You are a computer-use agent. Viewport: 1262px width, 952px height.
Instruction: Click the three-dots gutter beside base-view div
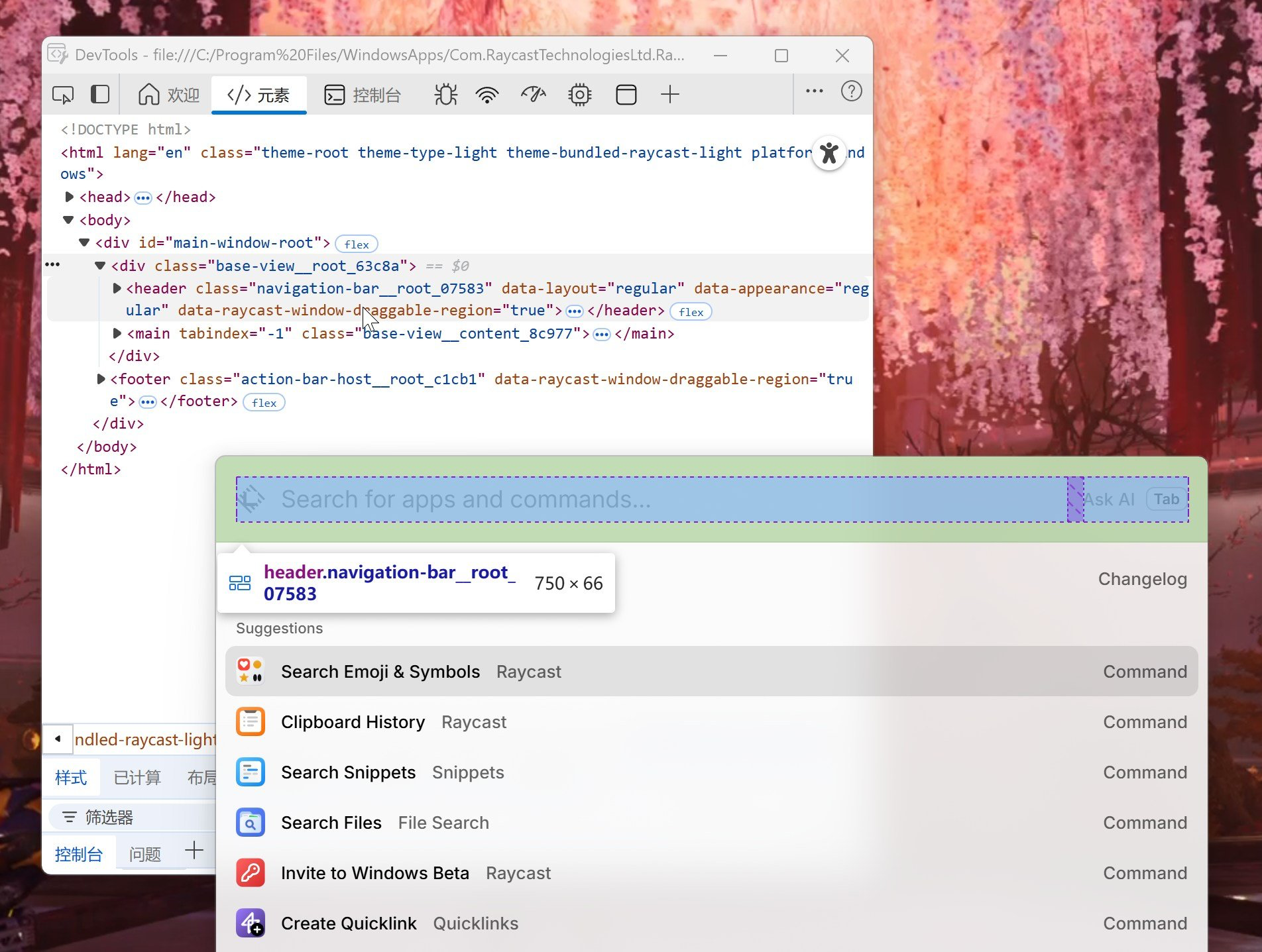(52, 265)
